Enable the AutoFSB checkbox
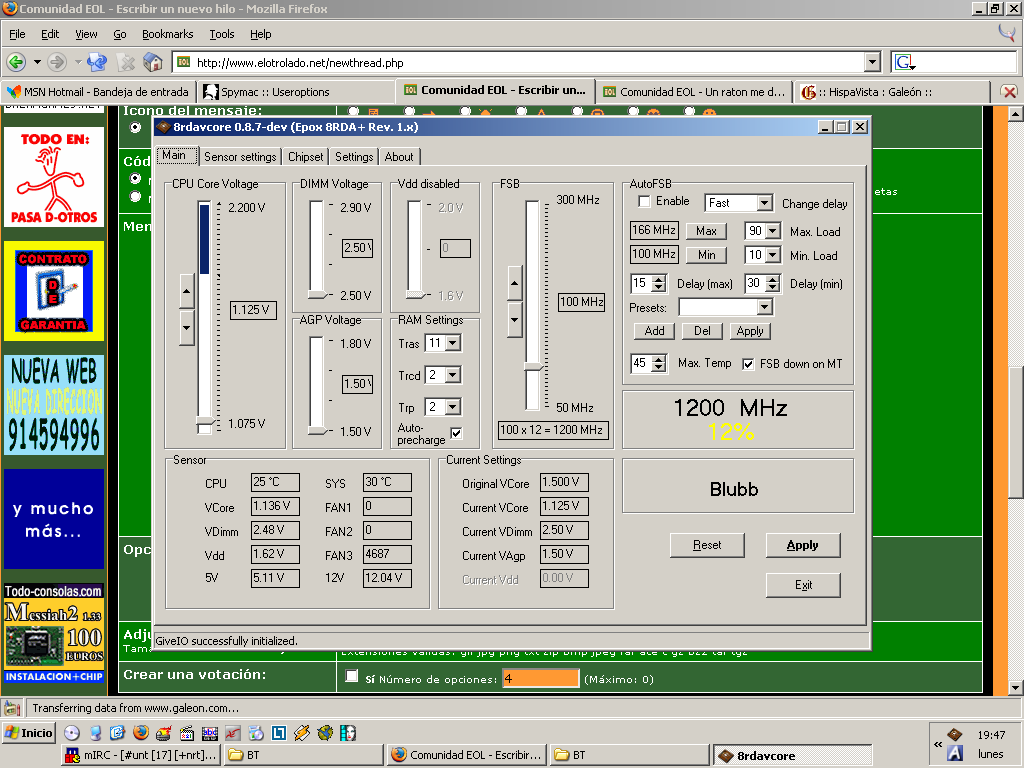 point(645,202)
